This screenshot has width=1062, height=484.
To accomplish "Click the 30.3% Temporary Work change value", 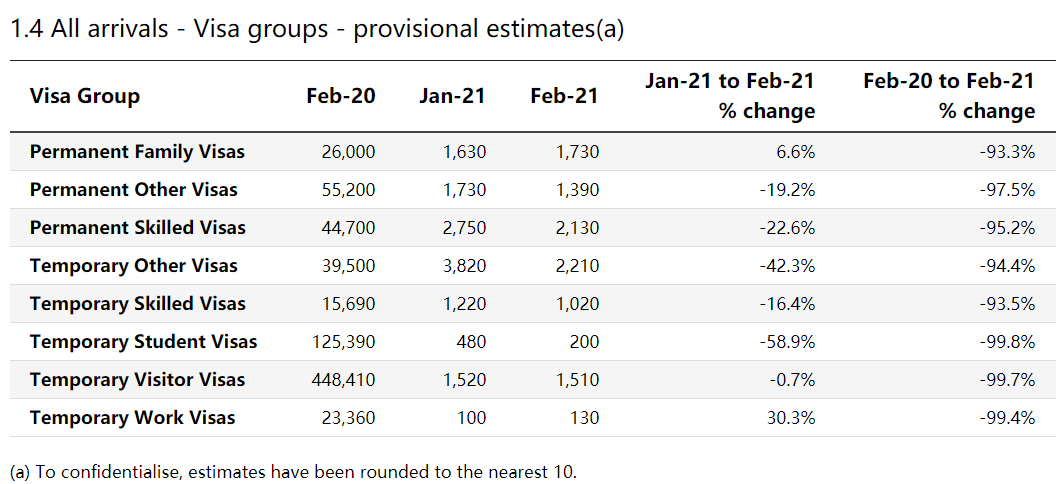I will (791, 418).
